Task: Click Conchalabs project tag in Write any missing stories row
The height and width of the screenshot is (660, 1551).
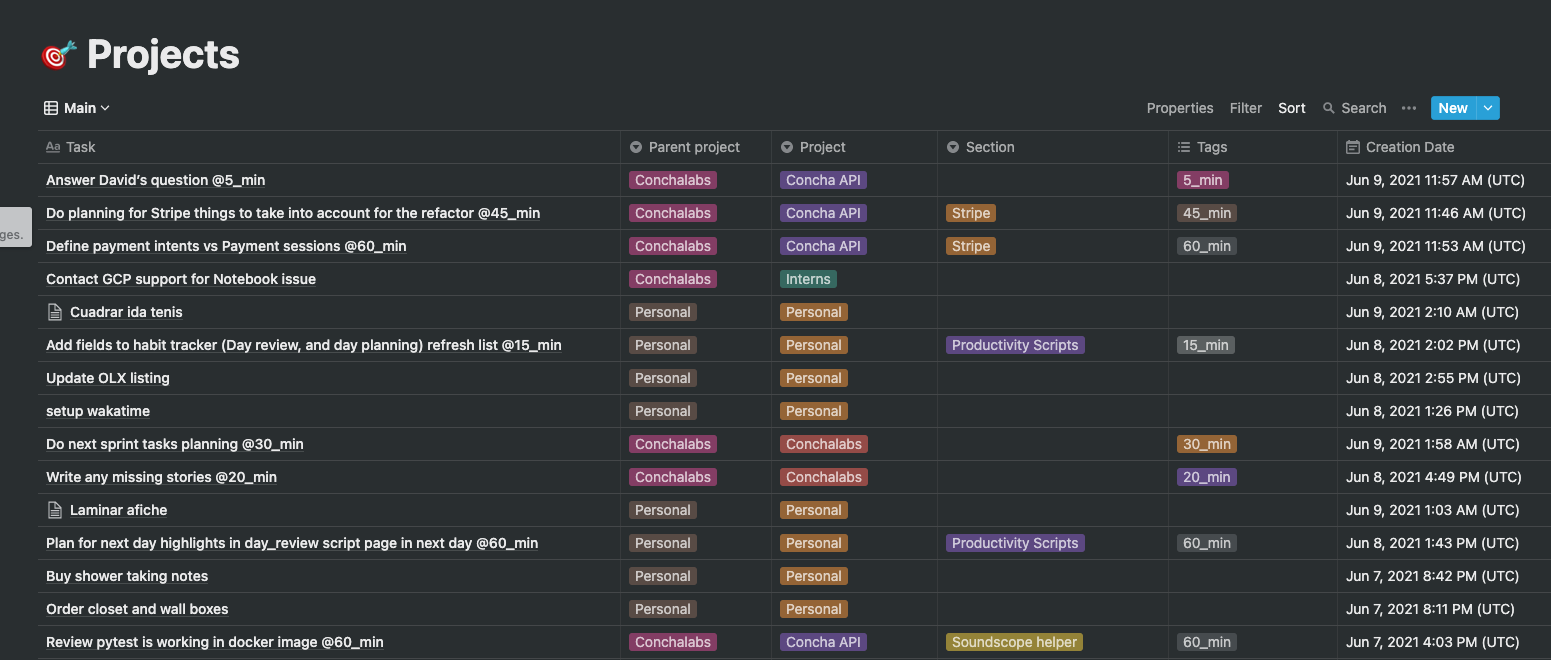Action: coord(824,477)
